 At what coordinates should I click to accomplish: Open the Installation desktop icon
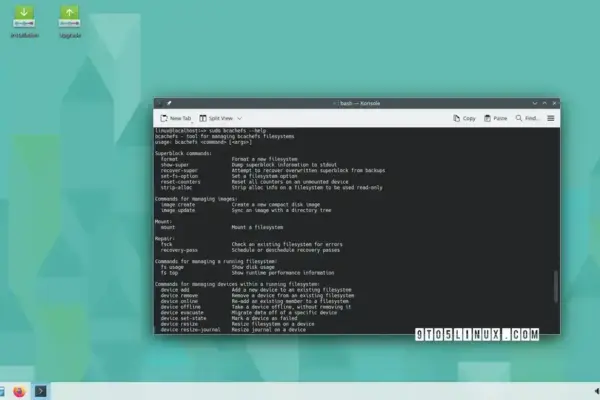coord(24,21)
